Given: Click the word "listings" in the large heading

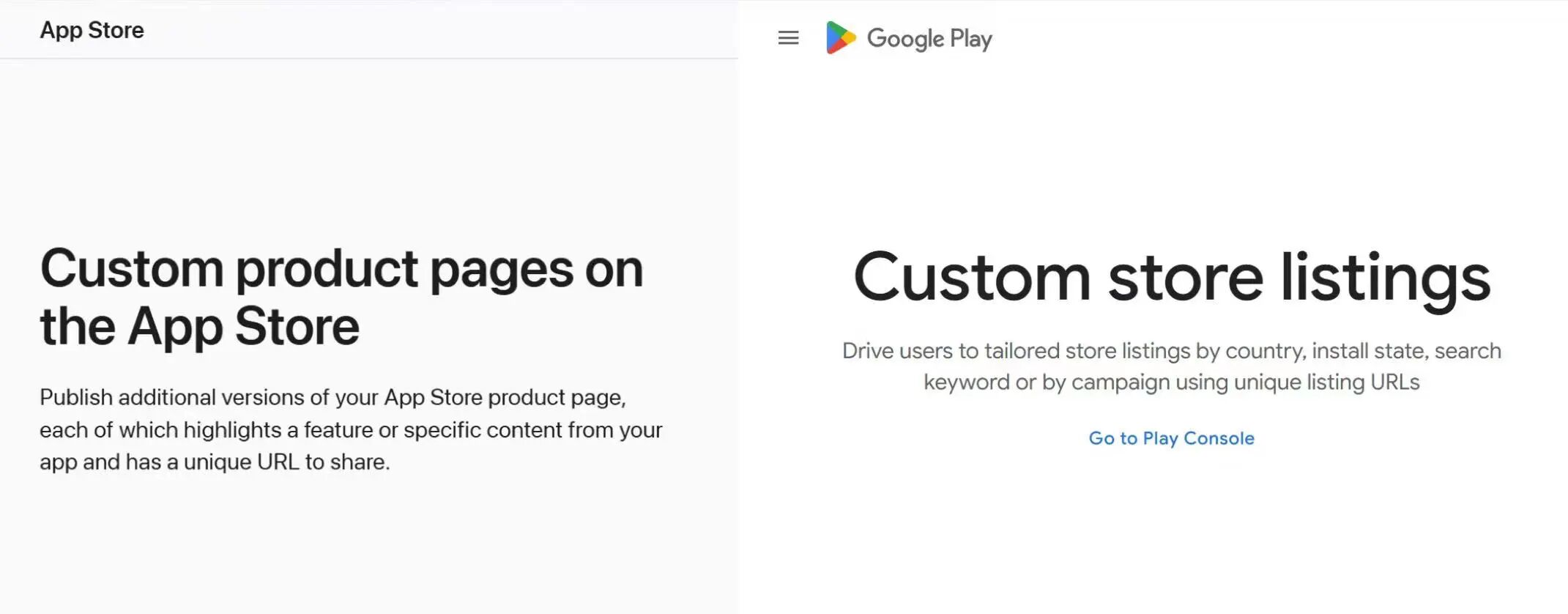Looking at the screenshot, I should (1385, 278).
